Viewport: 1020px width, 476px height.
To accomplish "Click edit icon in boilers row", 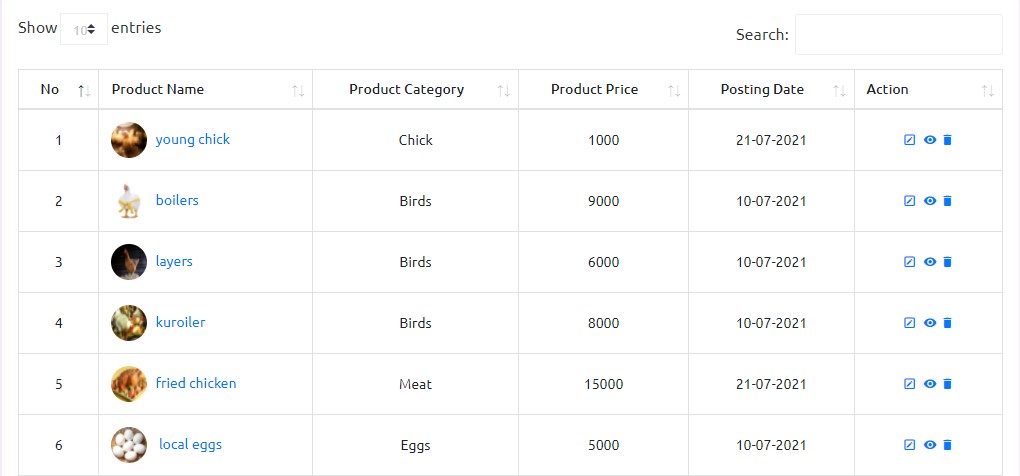I will point(909,201).
